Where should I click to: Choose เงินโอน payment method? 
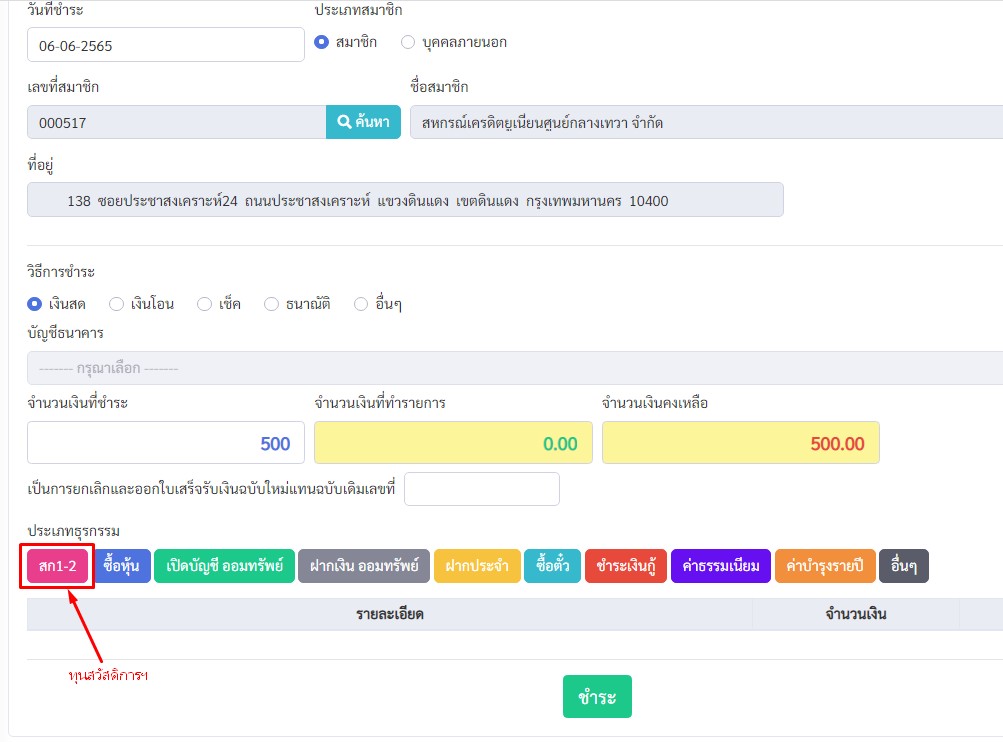point(116,304)
